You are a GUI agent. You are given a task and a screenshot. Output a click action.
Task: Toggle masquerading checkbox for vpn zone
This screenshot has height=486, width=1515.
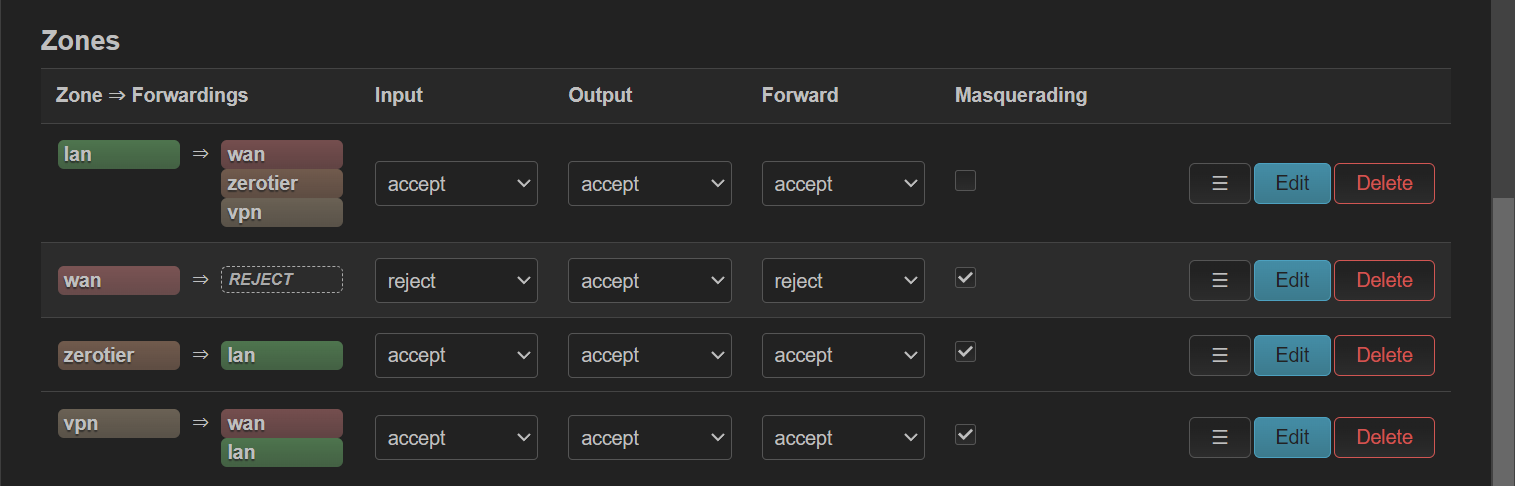pos(965,434)
